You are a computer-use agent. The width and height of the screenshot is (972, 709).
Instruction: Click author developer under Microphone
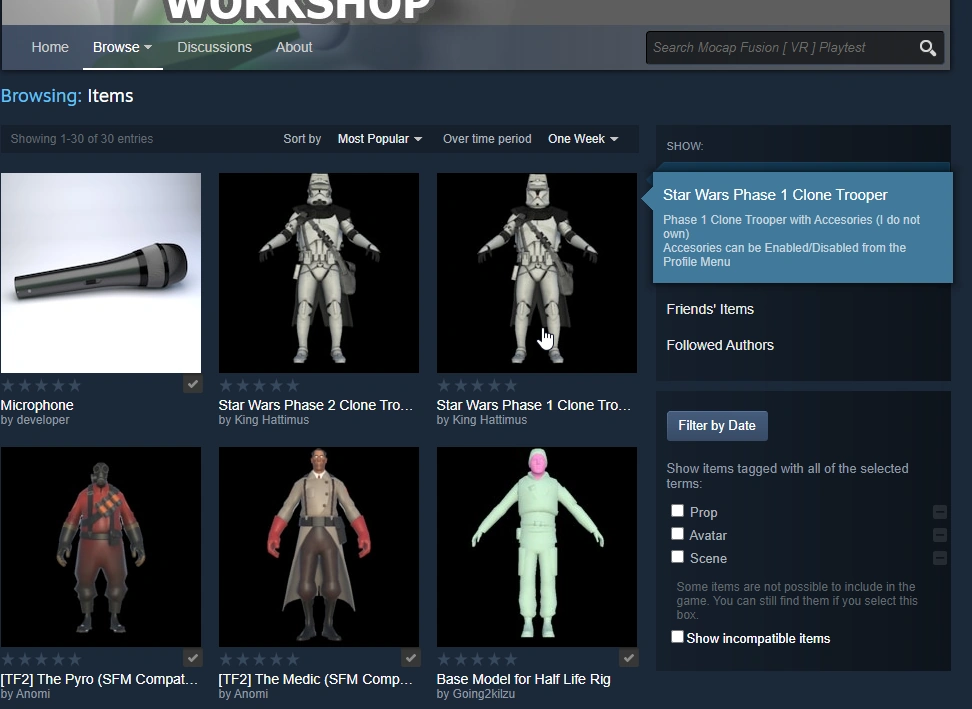point(43,420)
